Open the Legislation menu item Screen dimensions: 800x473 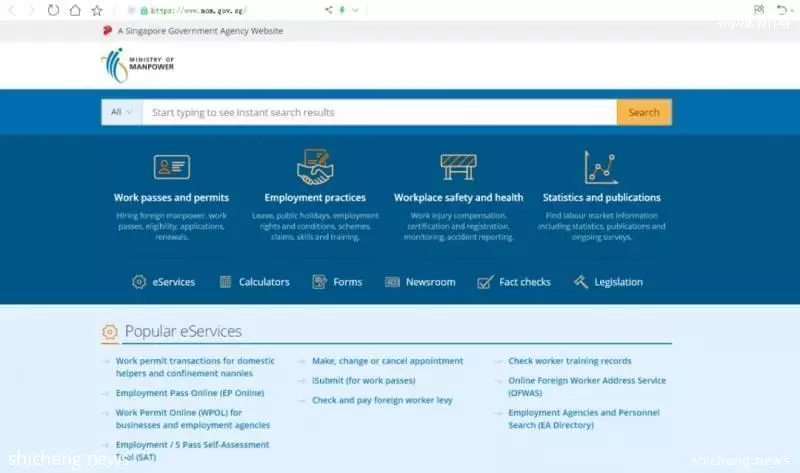[618, 282]
